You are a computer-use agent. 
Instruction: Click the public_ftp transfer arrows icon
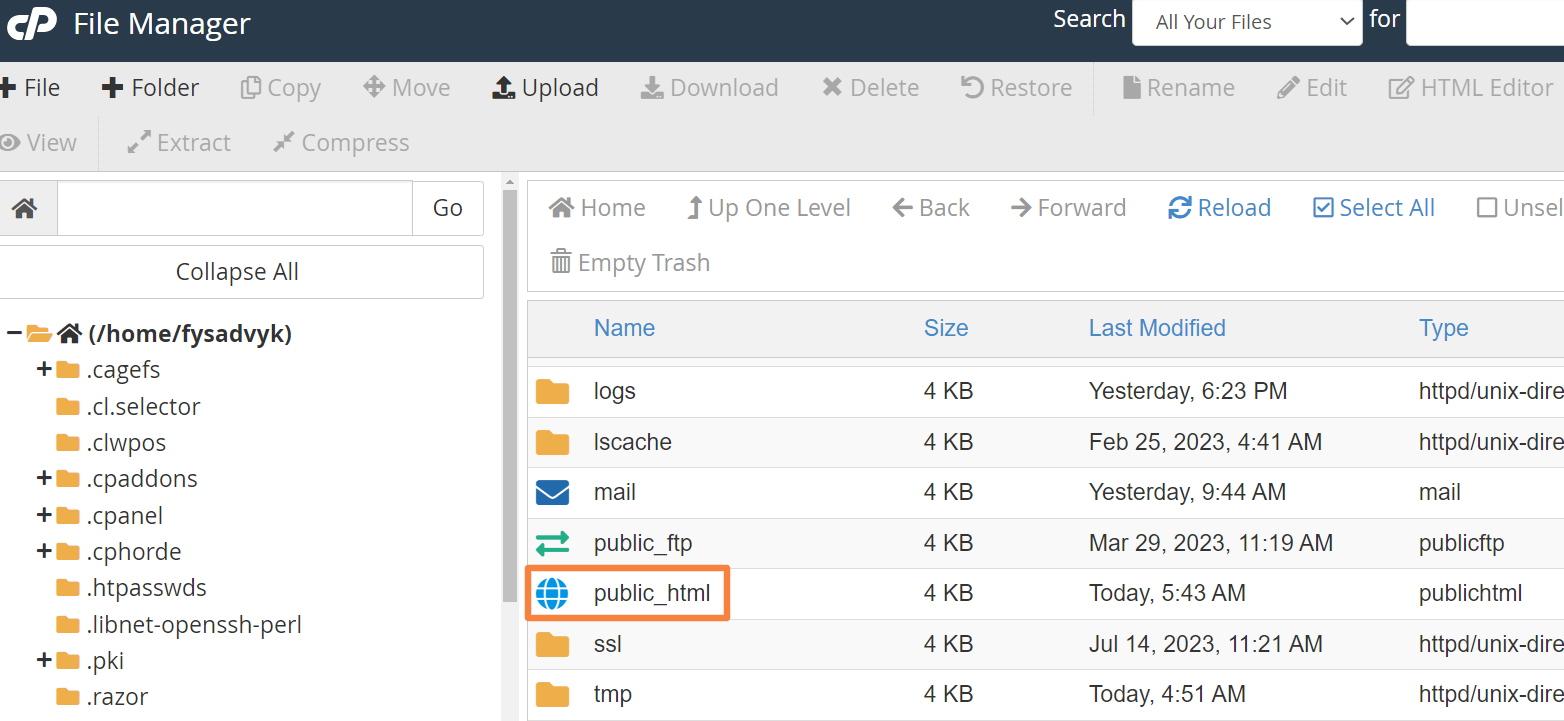coord(552,543)
